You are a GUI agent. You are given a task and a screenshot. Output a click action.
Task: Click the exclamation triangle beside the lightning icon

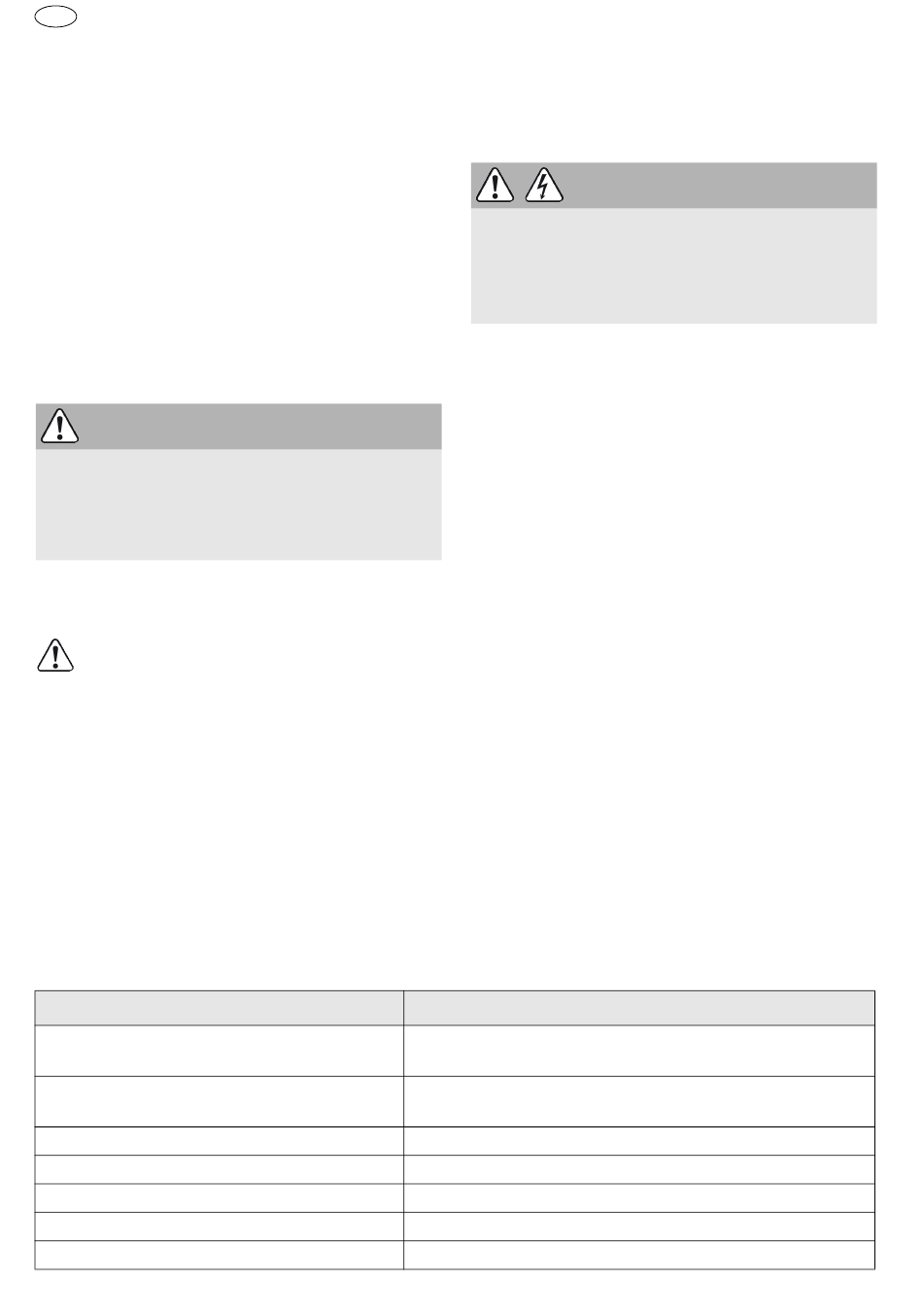(x=495, y=185)
